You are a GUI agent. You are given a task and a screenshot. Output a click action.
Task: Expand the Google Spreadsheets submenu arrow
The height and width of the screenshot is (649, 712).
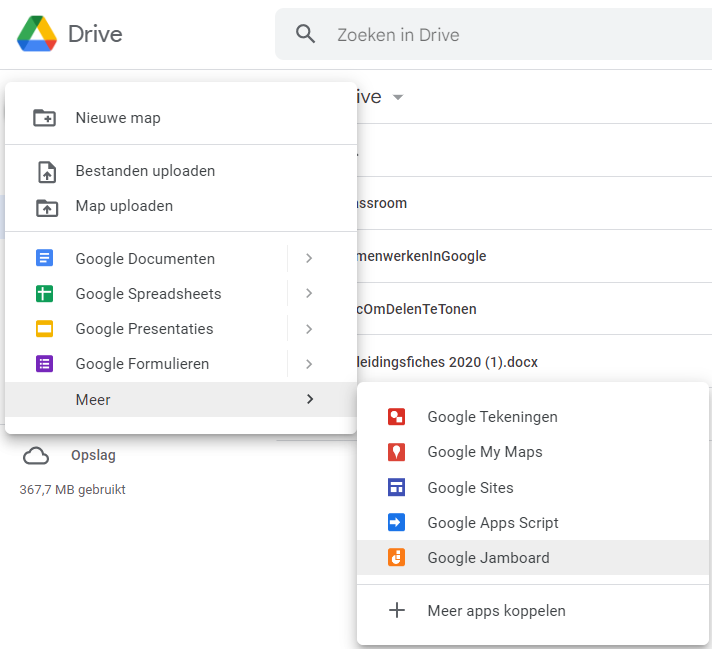pos(309,293)
